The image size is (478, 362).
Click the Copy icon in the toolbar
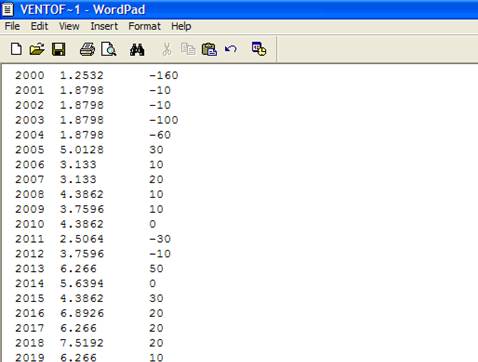tap(188, 49)
